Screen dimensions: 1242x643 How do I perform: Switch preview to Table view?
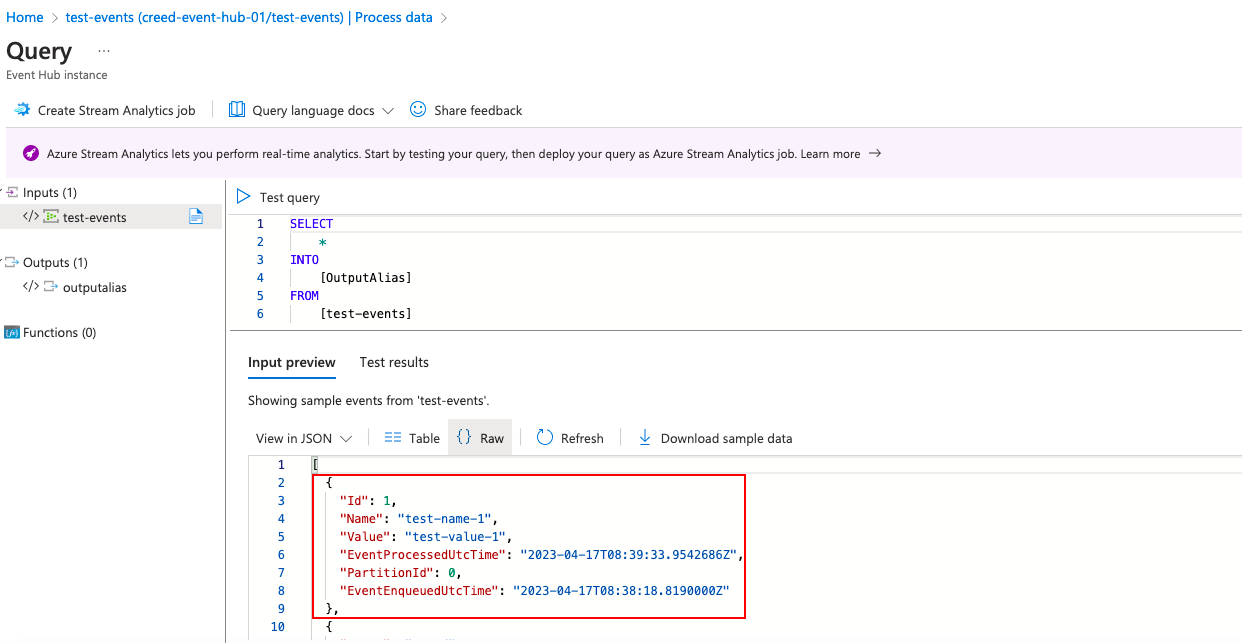pyautogui.click(x=411, y=438)
